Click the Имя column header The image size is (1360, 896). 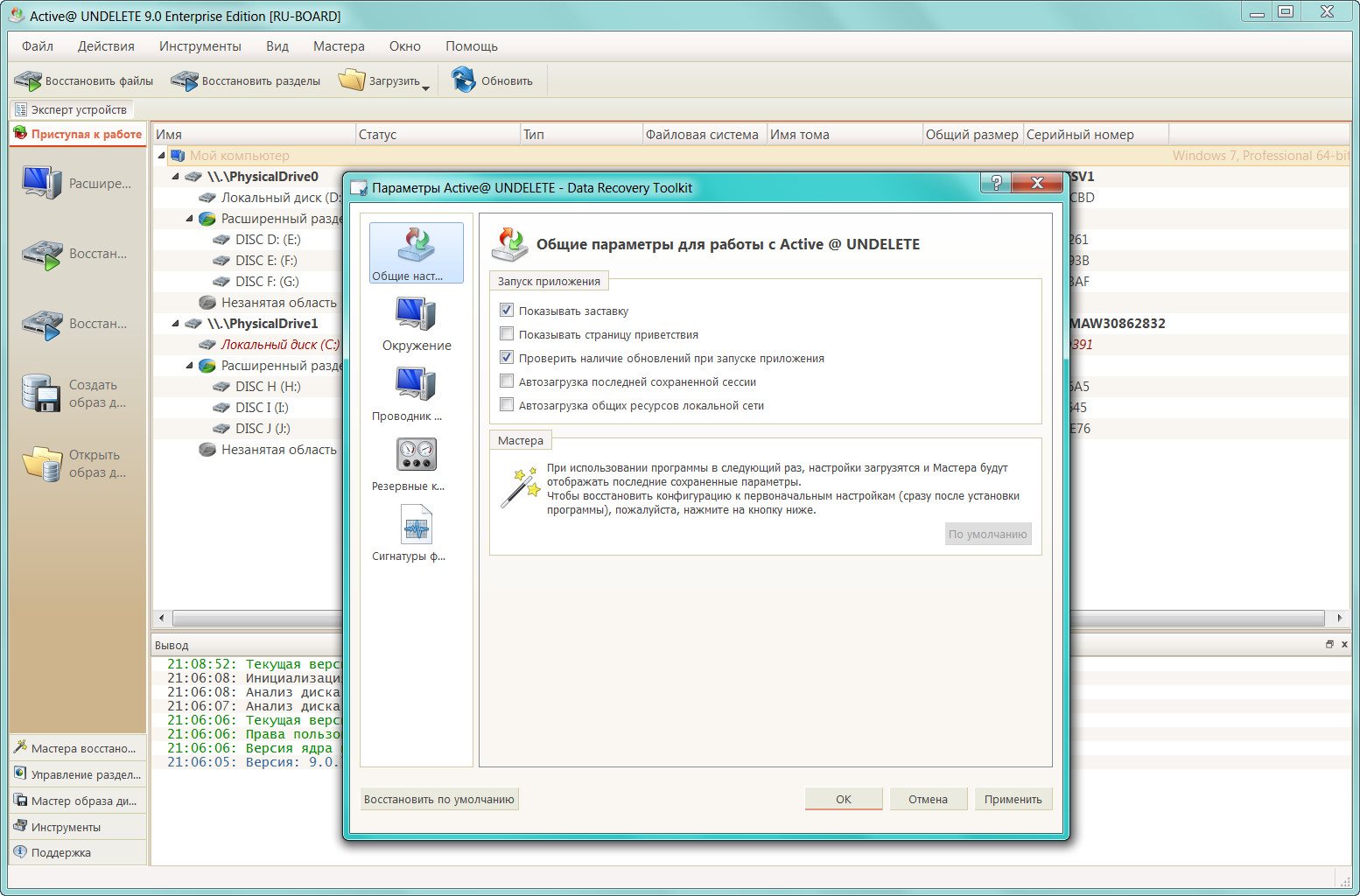[254, 134]
